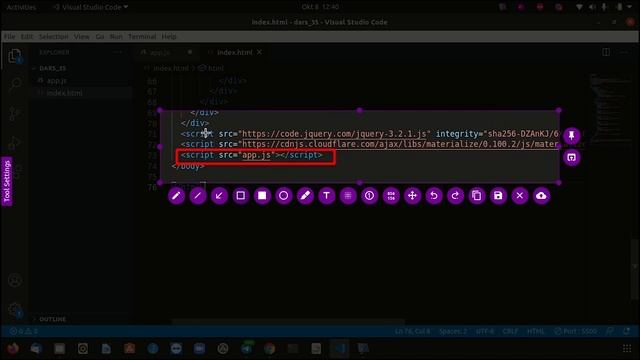Screen dimensions: 640x360
Task: Select the Arrow tool
Action: click(x=219, y=196)
